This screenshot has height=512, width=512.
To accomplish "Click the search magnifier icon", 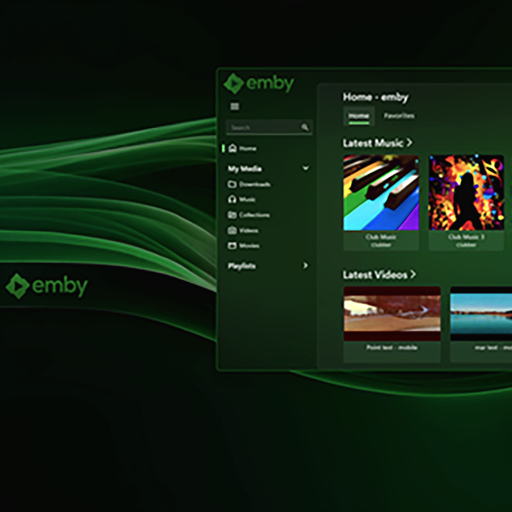I will coord(305,127).
